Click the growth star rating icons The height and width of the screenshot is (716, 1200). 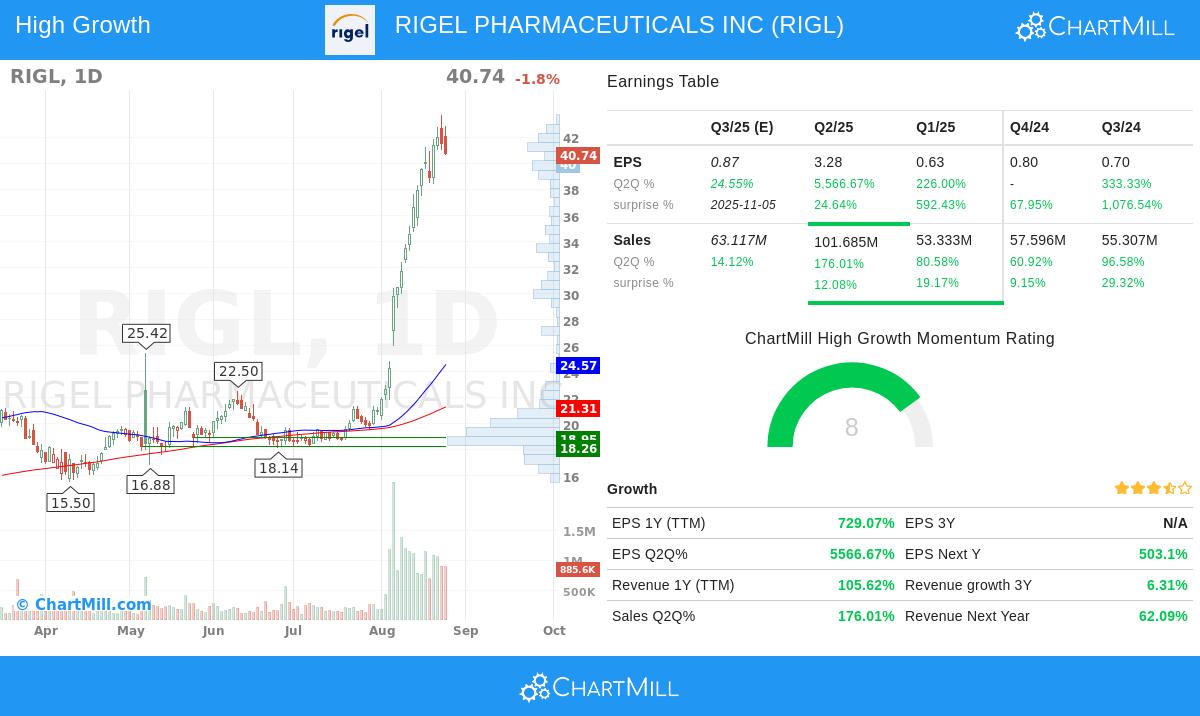(1153, 488)
